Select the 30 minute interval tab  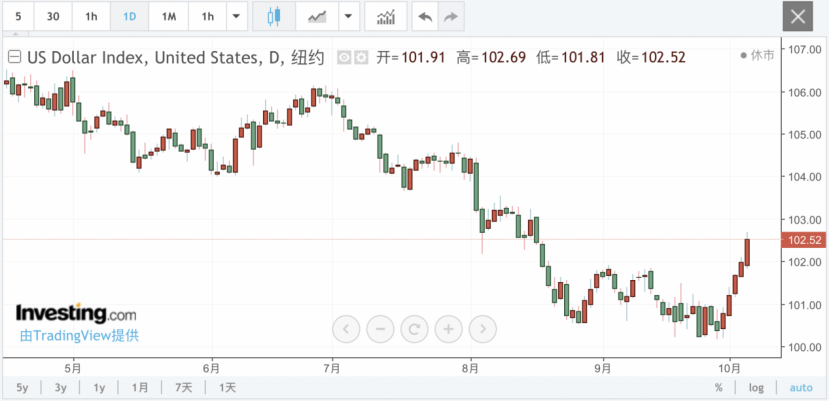coord(53,17)
